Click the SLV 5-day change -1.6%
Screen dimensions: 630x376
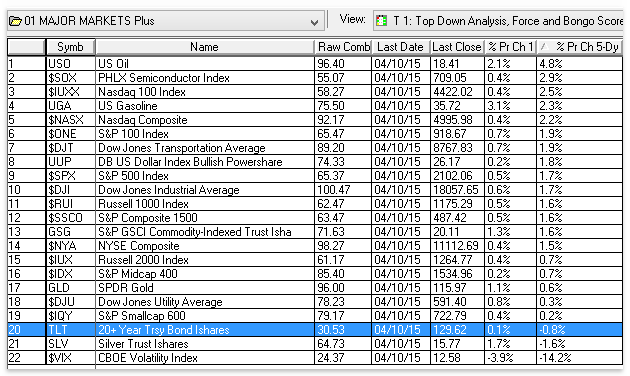click(x=580, y=344)
